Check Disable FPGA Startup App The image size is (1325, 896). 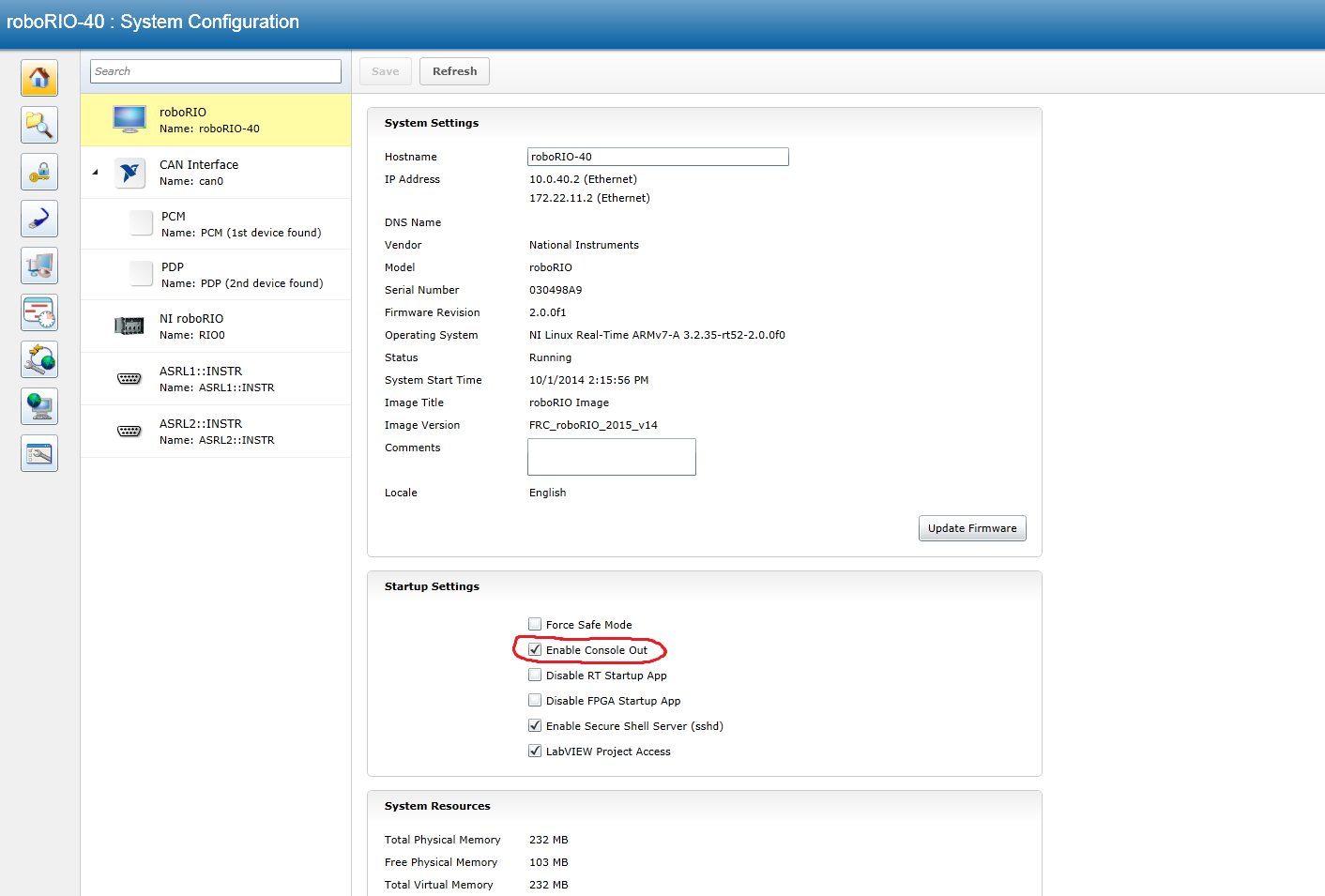(x=535, y=700)
